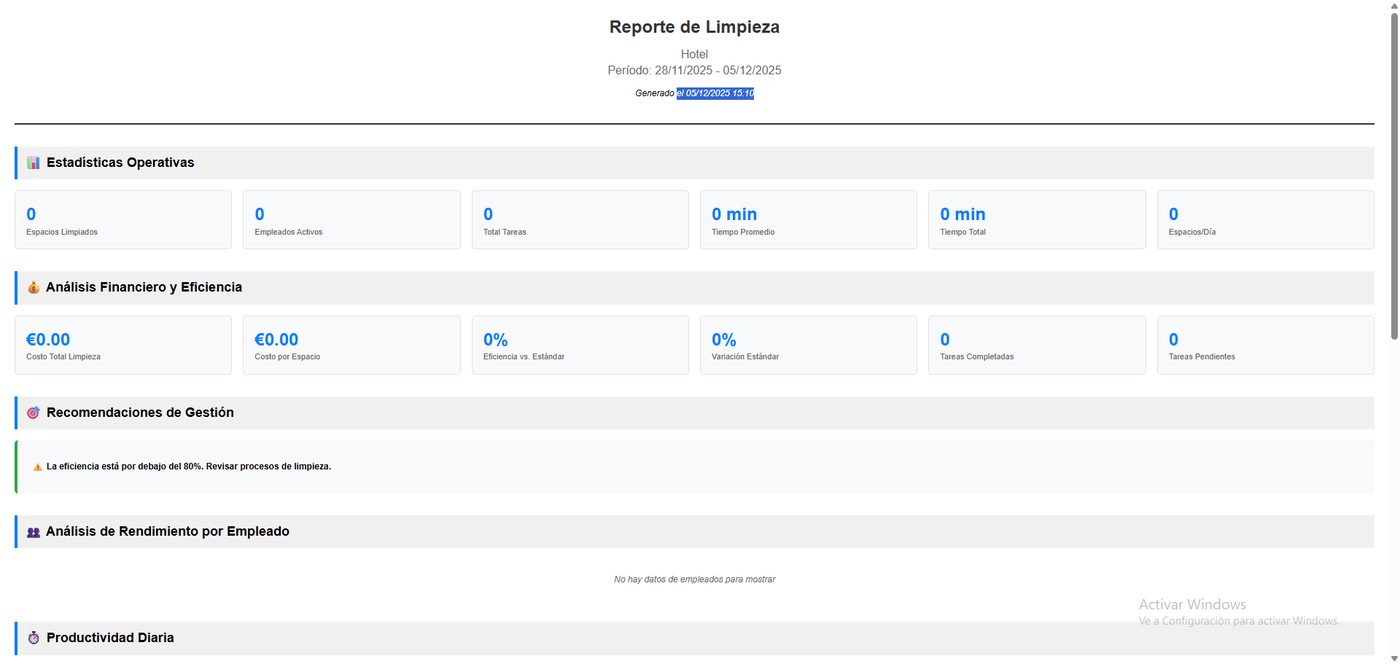Click the bar chart icon beside Estadísticas Operativas
This screenshot has height=664, width=1400.
34,163
